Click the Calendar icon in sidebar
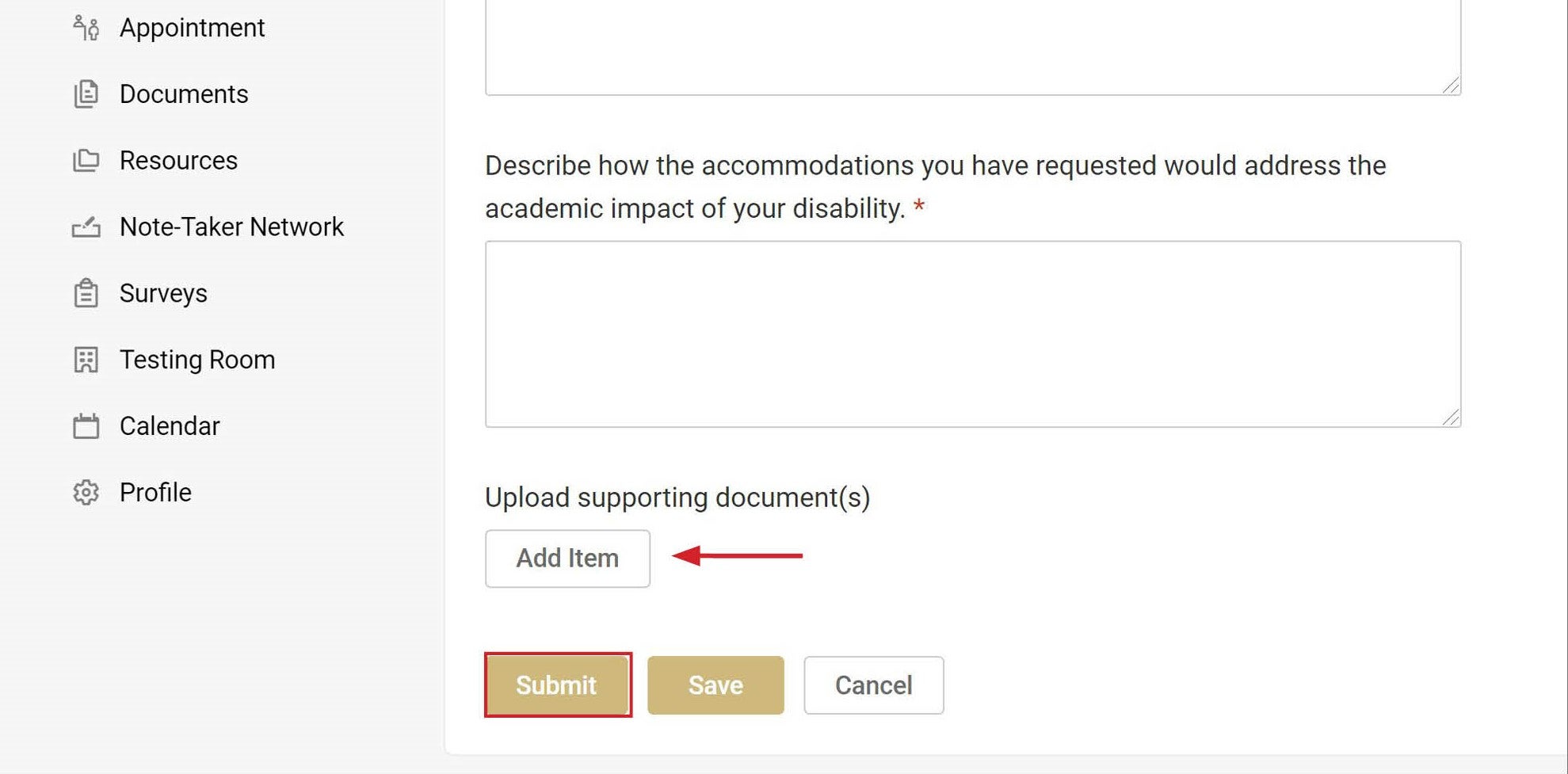The image size is (1568, 774). tap(86, 426)
